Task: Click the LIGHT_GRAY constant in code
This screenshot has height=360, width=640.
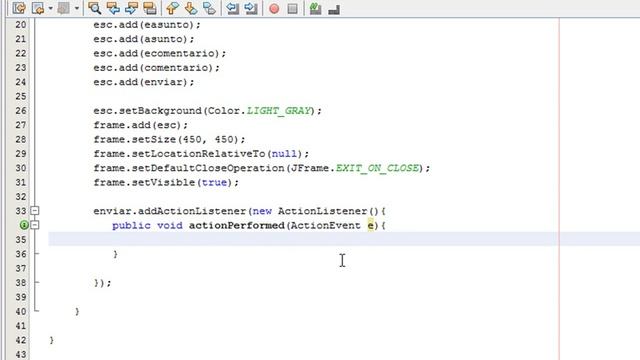Action: pyautogui.click(x=279, y=111)
